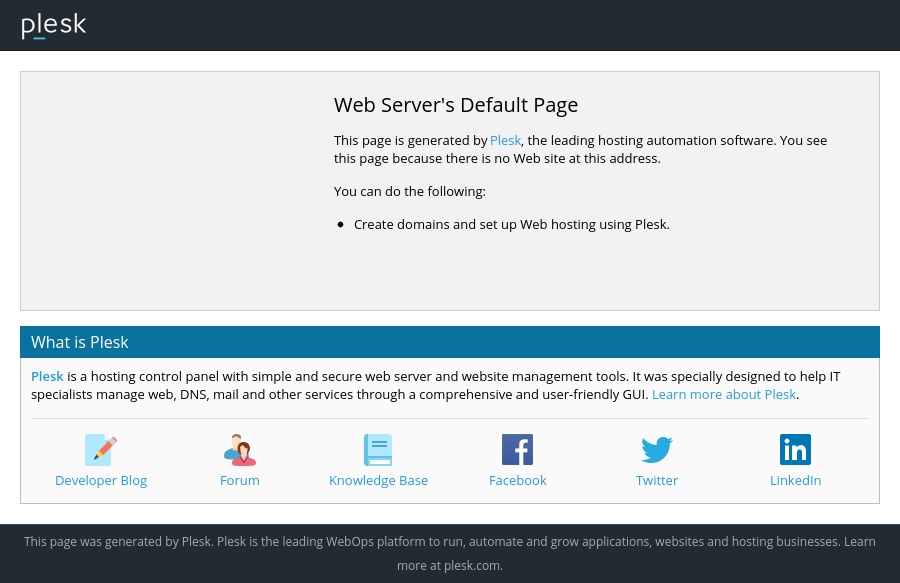The width and height of the screenshot is (900, 583).
Task: Click the Developer Blog text link
Action: click(x=101, y=481)
